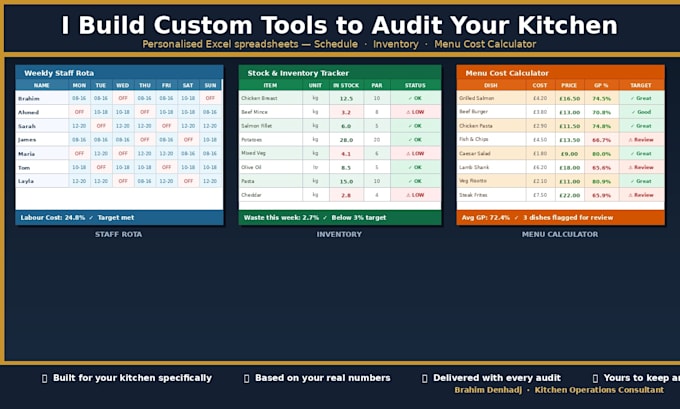Image resolution: width=680 pixels, height=409 pixels.
Task: Click Ahmed's OFF cell under MON
Action: (x=79, y=112)
